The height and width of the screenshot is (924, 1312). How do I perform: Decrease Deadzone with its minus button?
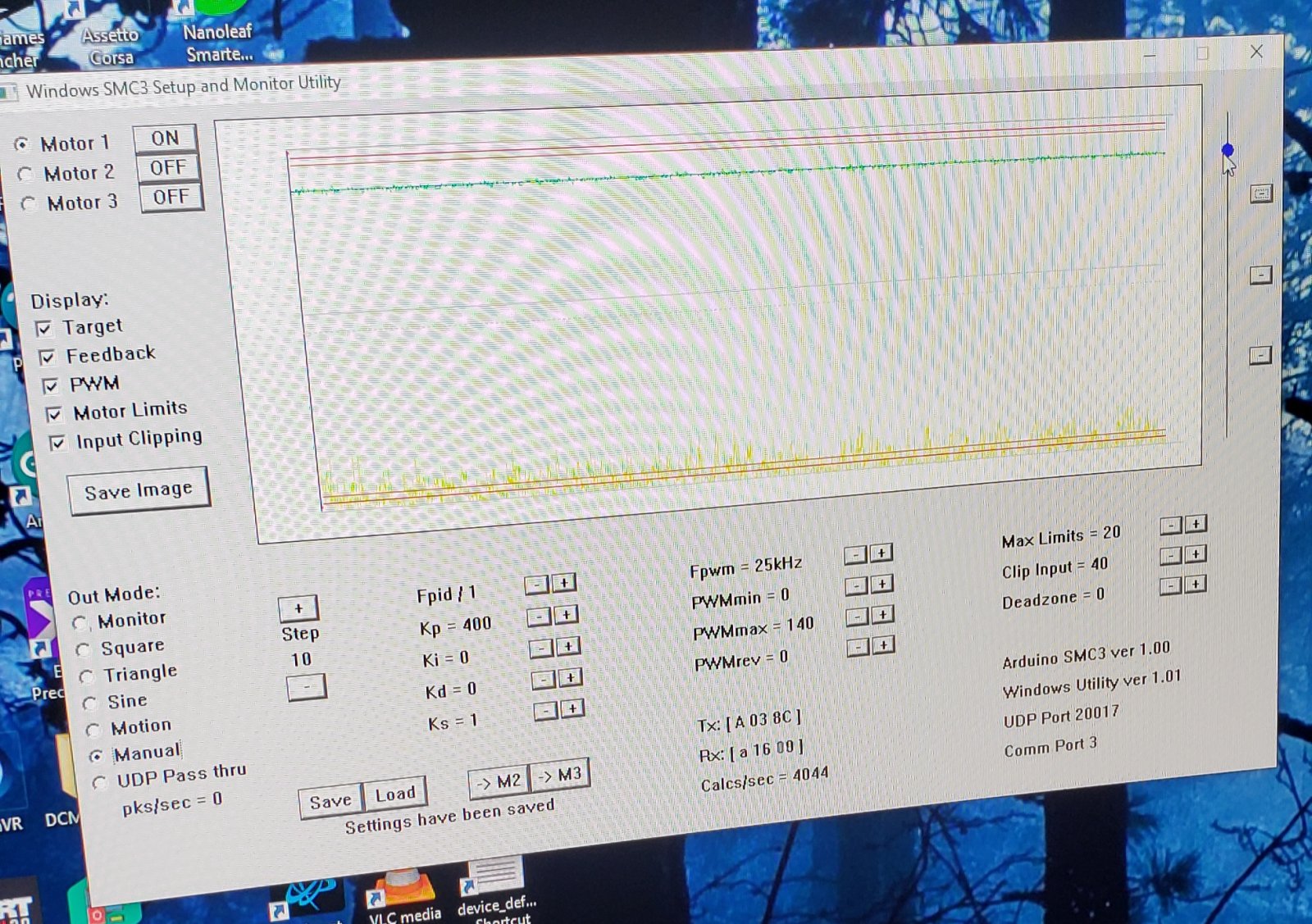1171,585
